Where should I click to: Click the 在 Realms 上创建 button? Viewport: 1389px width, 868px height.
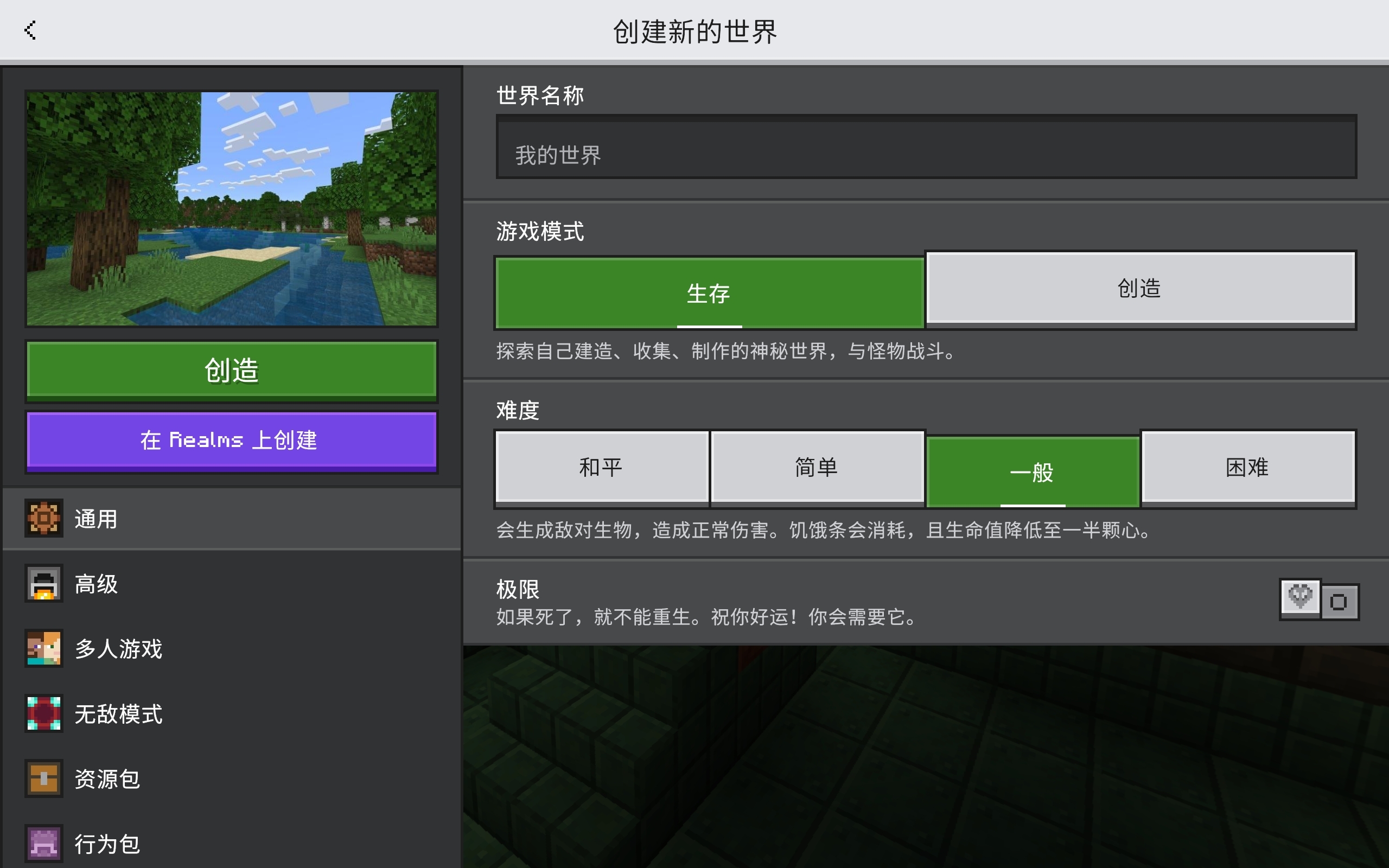[232, 441]
